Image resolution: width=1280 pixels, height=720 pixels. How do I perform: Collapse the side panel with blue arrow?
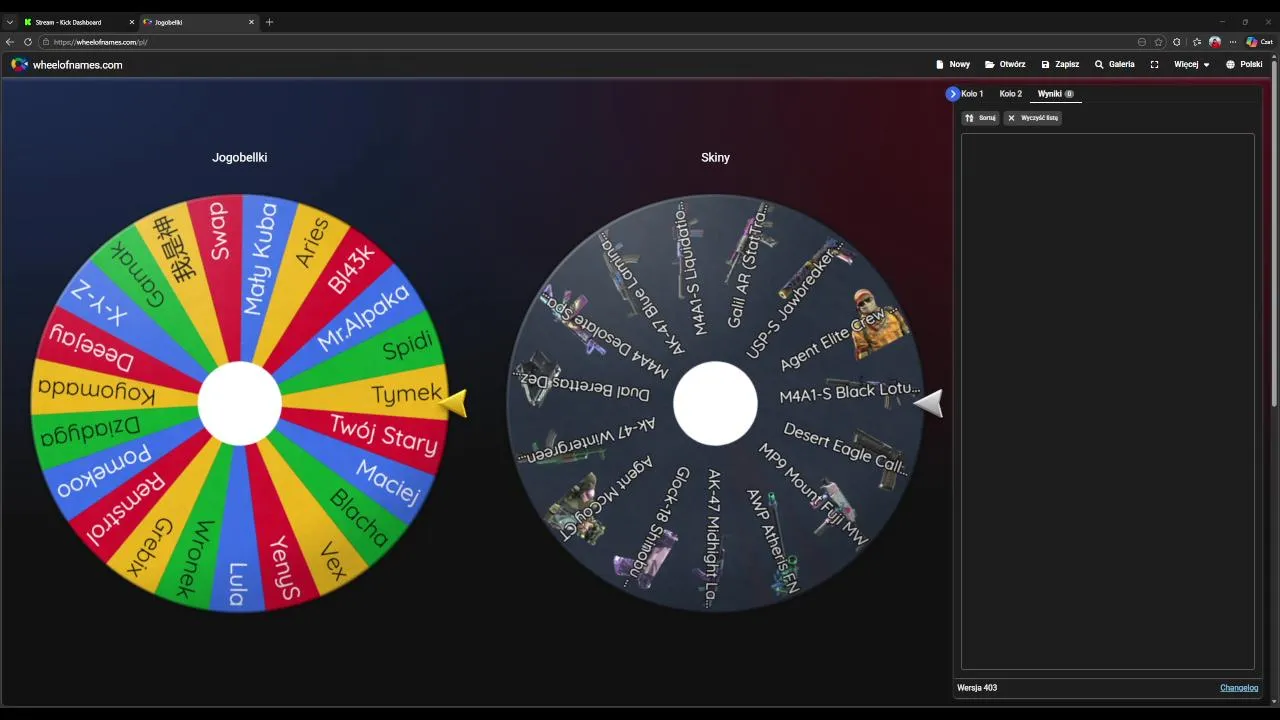(x=952, y=94)
